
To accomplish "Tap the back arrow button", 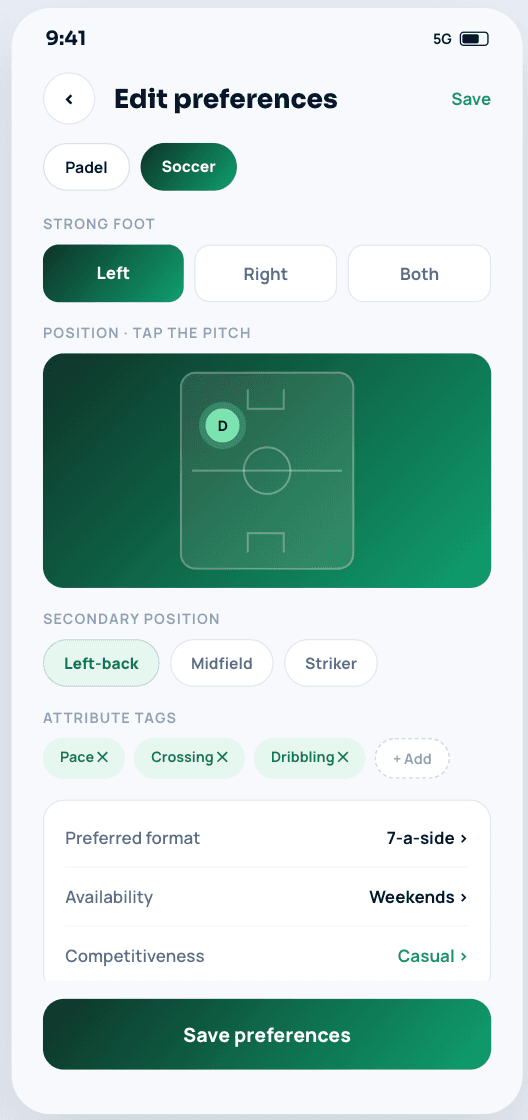I will 69,99.
